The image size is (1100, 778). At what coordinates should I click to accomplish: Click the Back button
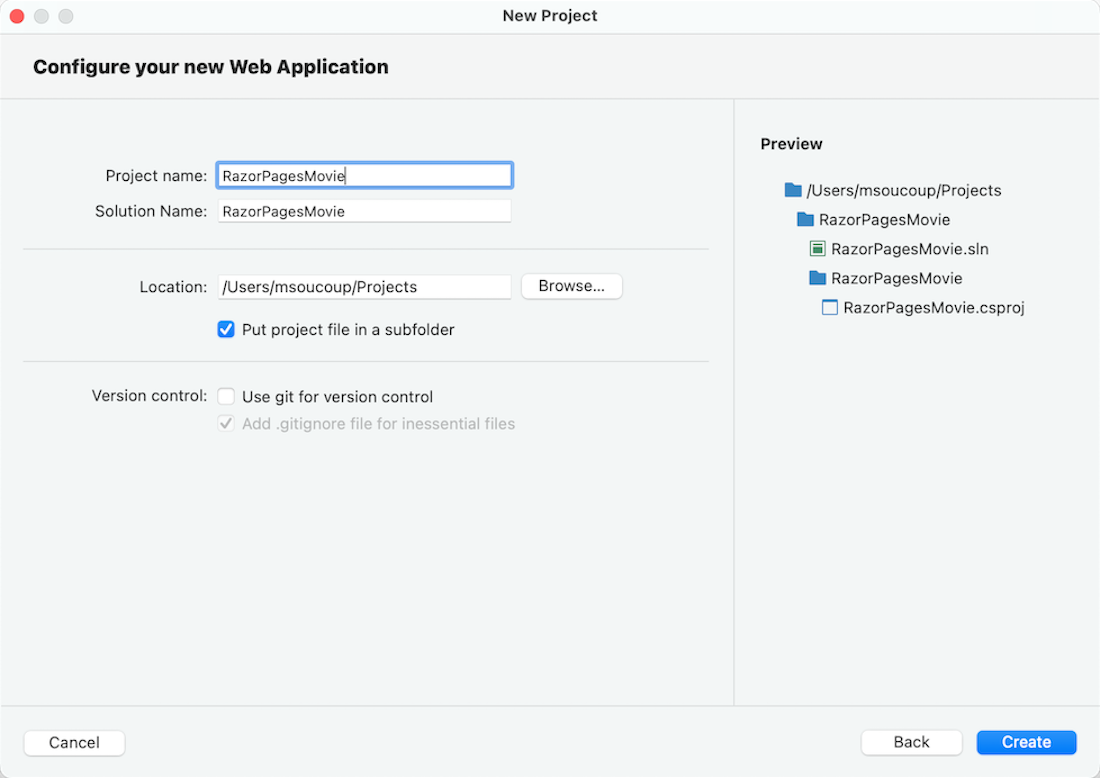point(911,742)
